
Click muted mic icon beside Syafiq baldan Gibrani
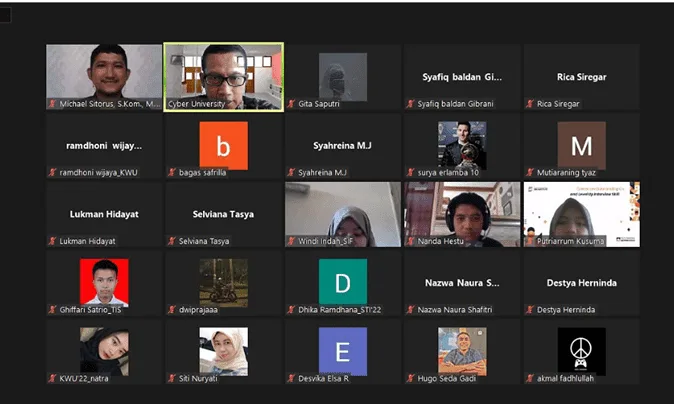point(411,104)
